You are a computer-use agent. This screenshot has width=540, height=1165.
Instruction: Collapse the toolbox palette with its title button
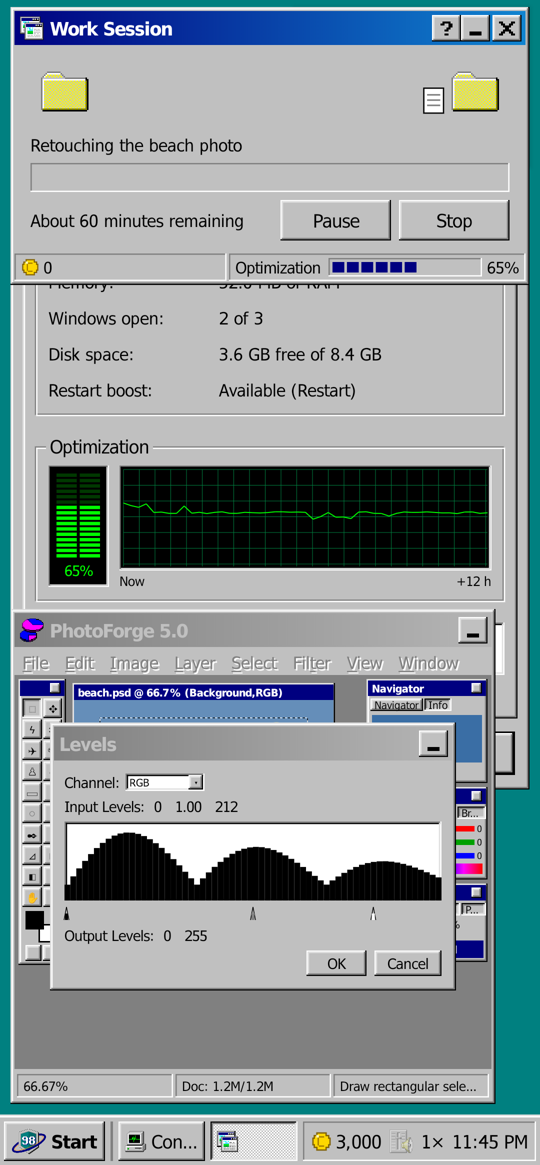[x=55, y=688]
